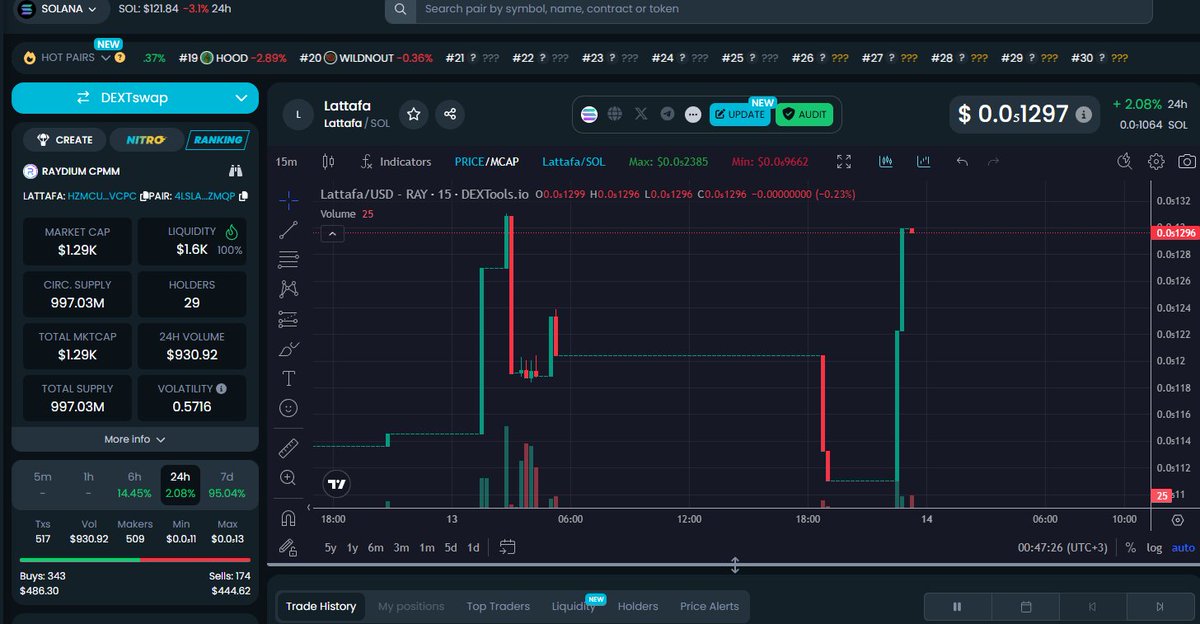
Task: Select the brush drawing tool
Action: 288,349
